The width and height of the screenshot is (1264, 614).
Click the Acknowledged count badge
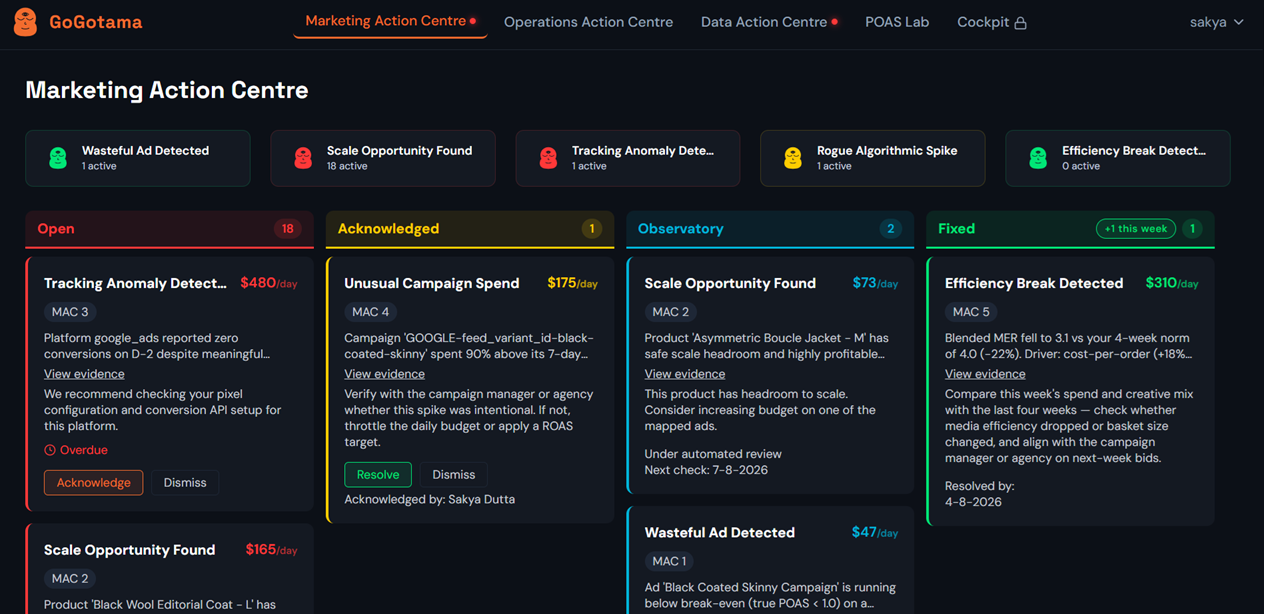591,229
